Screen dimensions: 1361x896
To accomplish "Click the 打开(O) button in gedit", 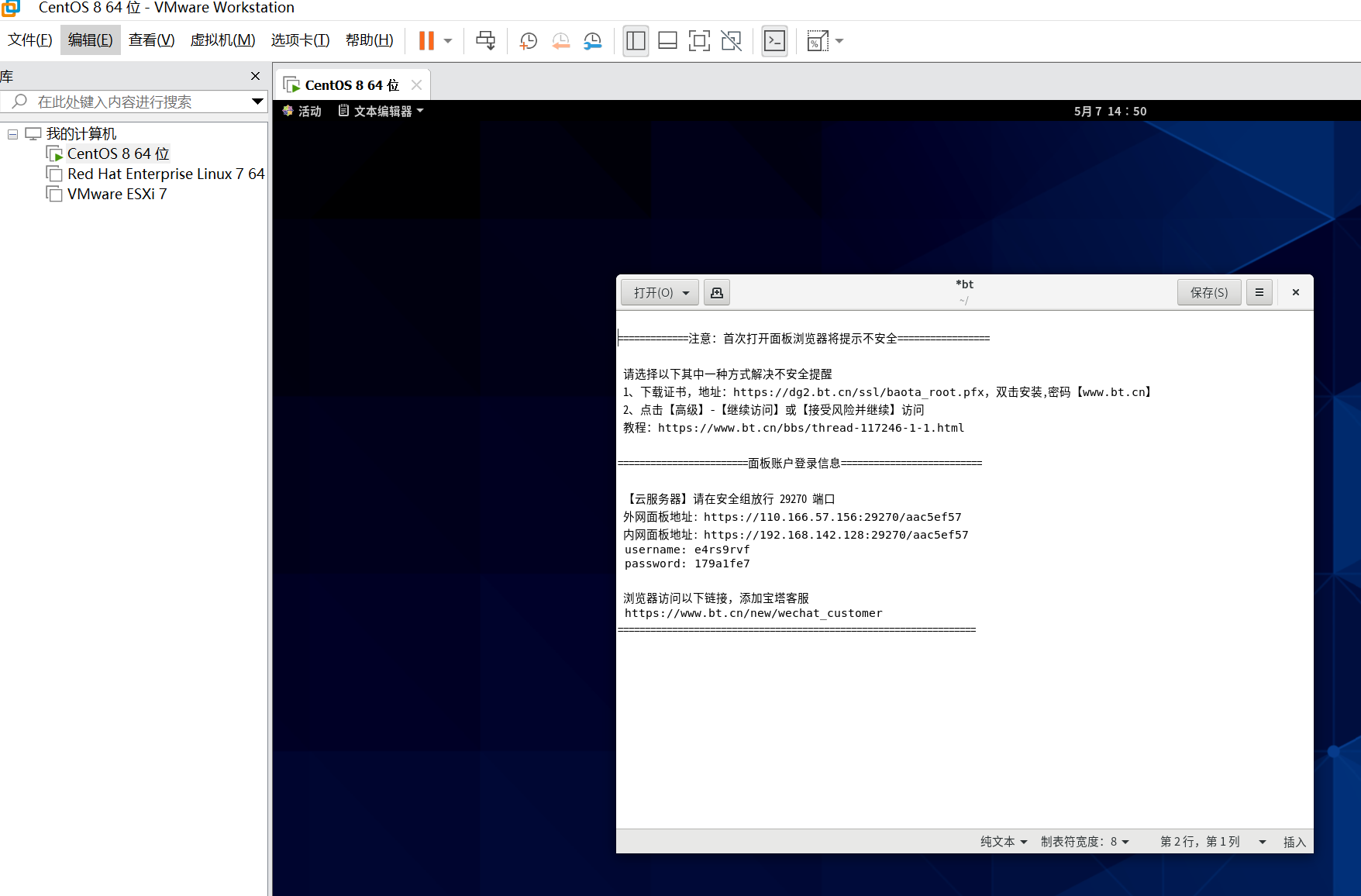I will pyautogui.click(x=653, y=292).
